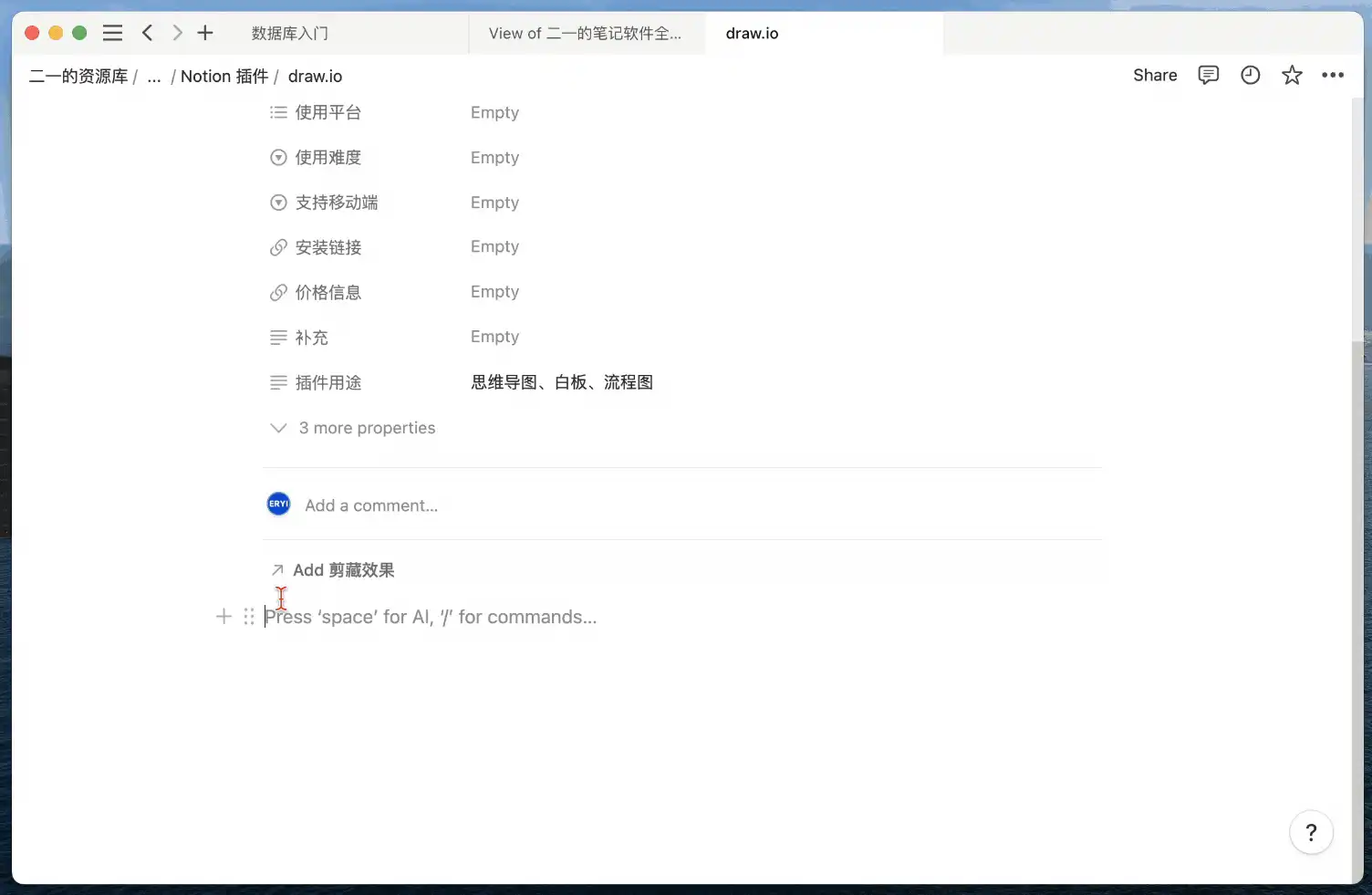Add a block with plus icon
Image resolution: width=1372 pixels, height=895 pixels.
pos(223,617)
